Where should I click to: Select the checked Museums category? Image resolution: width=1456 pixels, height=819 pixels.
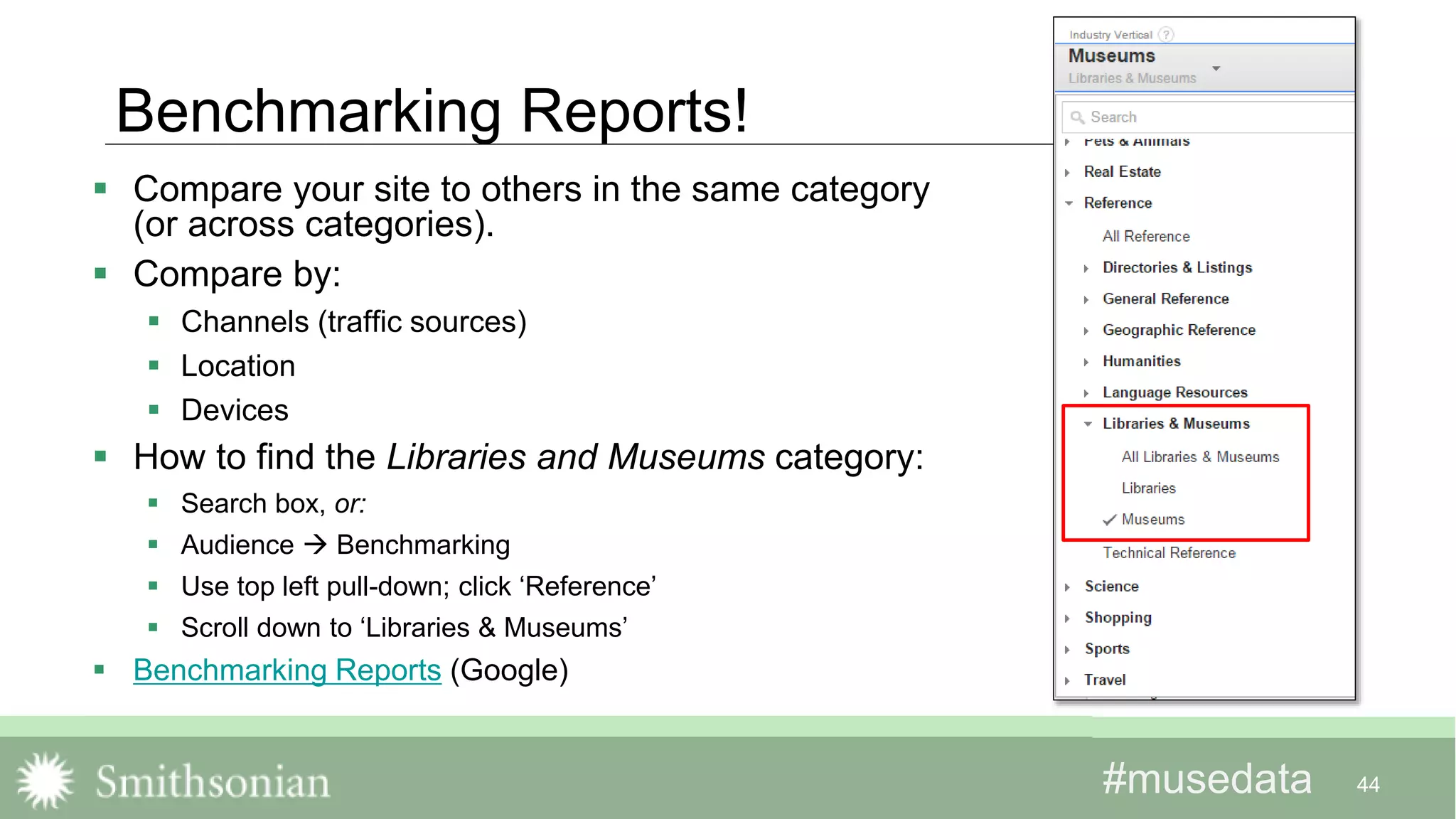click(1152, 519)
